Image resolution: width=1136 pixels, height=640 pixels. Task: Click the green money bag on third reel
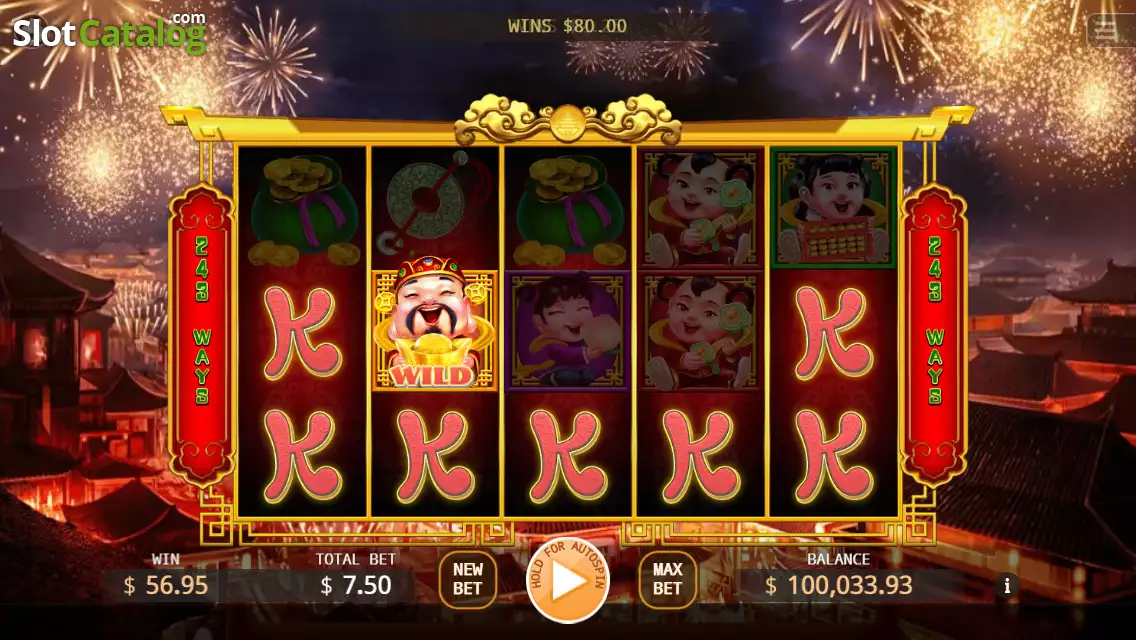(569, 210)
